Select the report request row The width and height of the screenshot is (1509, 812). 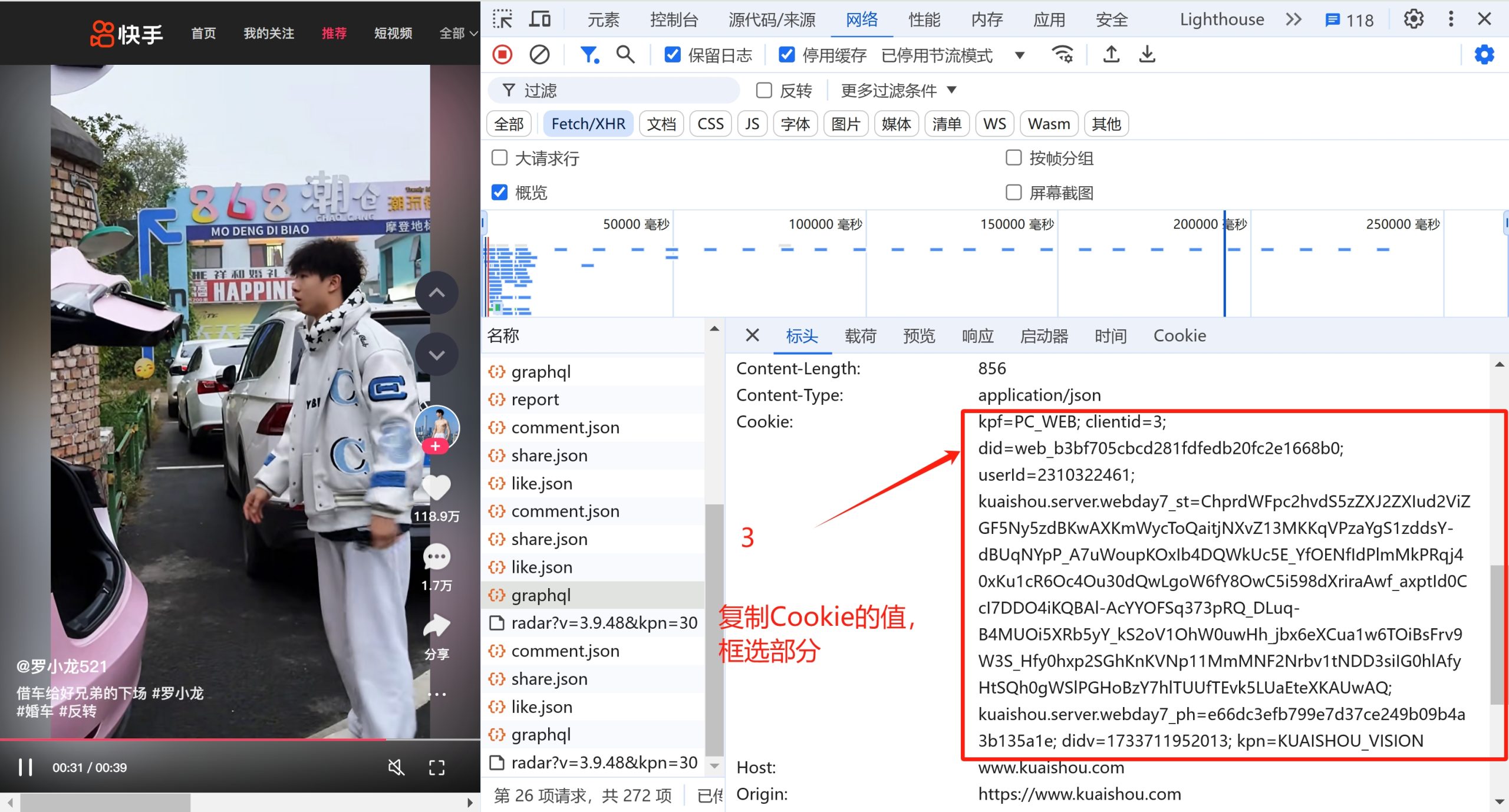click(x=594, y=400)
